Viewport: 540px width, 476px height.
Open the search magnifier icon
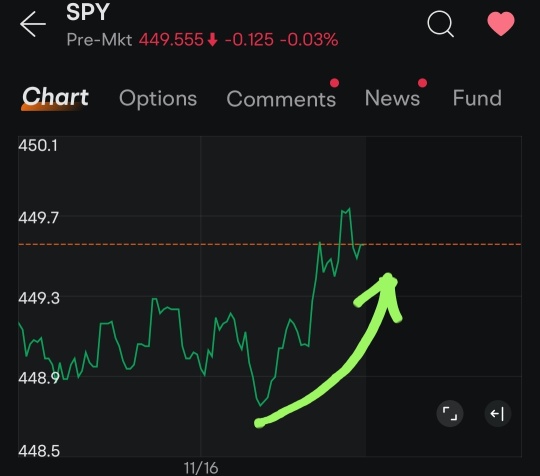(x=440, y=24)
